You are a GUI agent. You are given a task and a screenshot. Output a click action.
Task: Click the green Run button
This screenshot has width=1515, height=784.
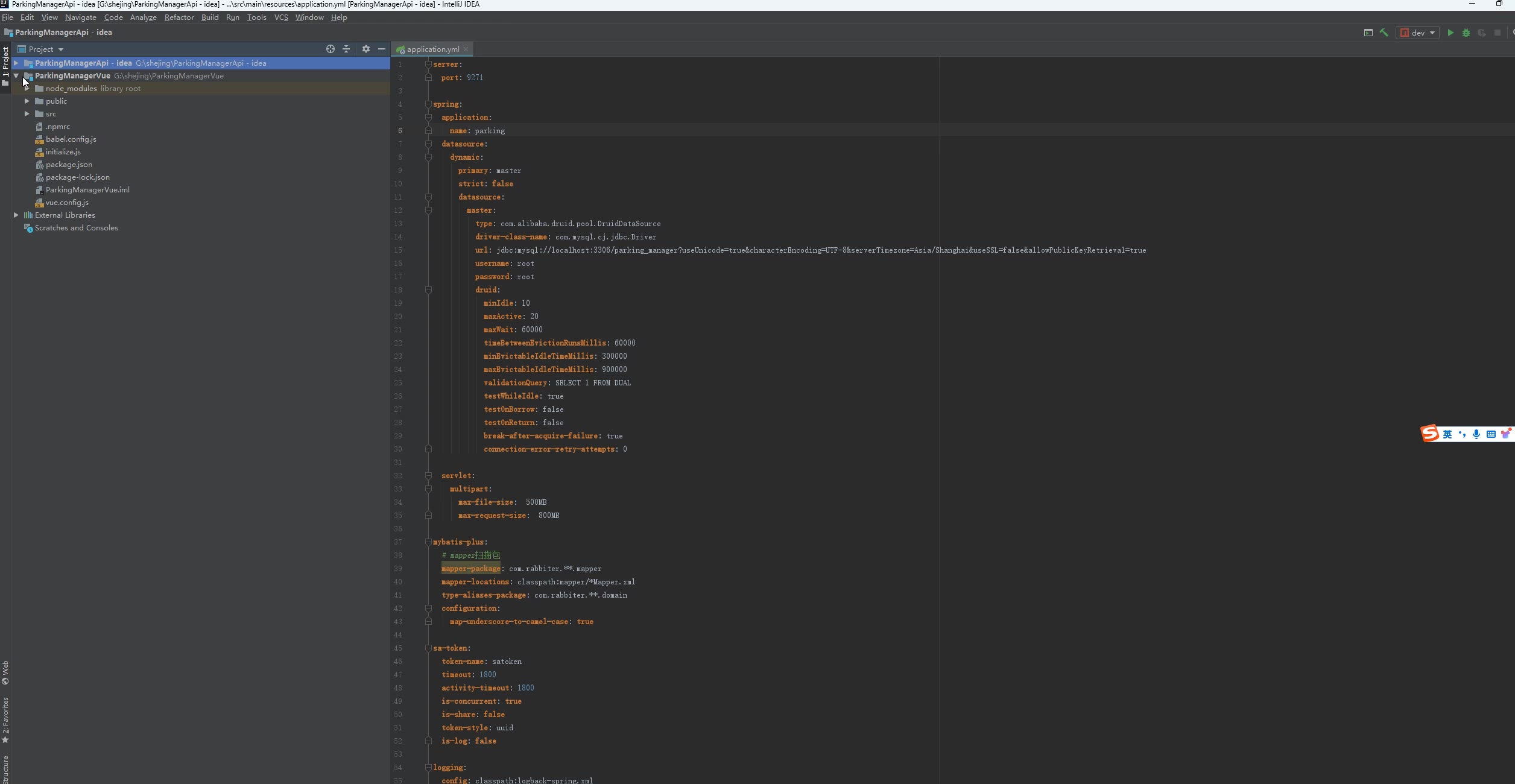pyautogui.click(x=1450, y=33)
